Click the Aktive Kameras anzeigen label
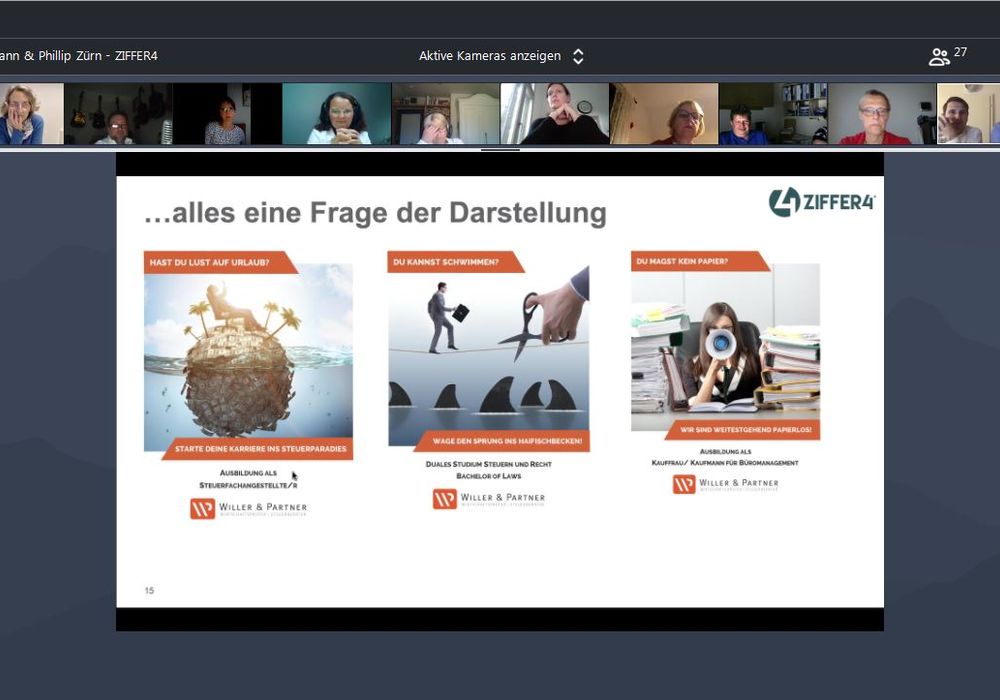This screenshot has height=700, width=1000. click(489, 56)
